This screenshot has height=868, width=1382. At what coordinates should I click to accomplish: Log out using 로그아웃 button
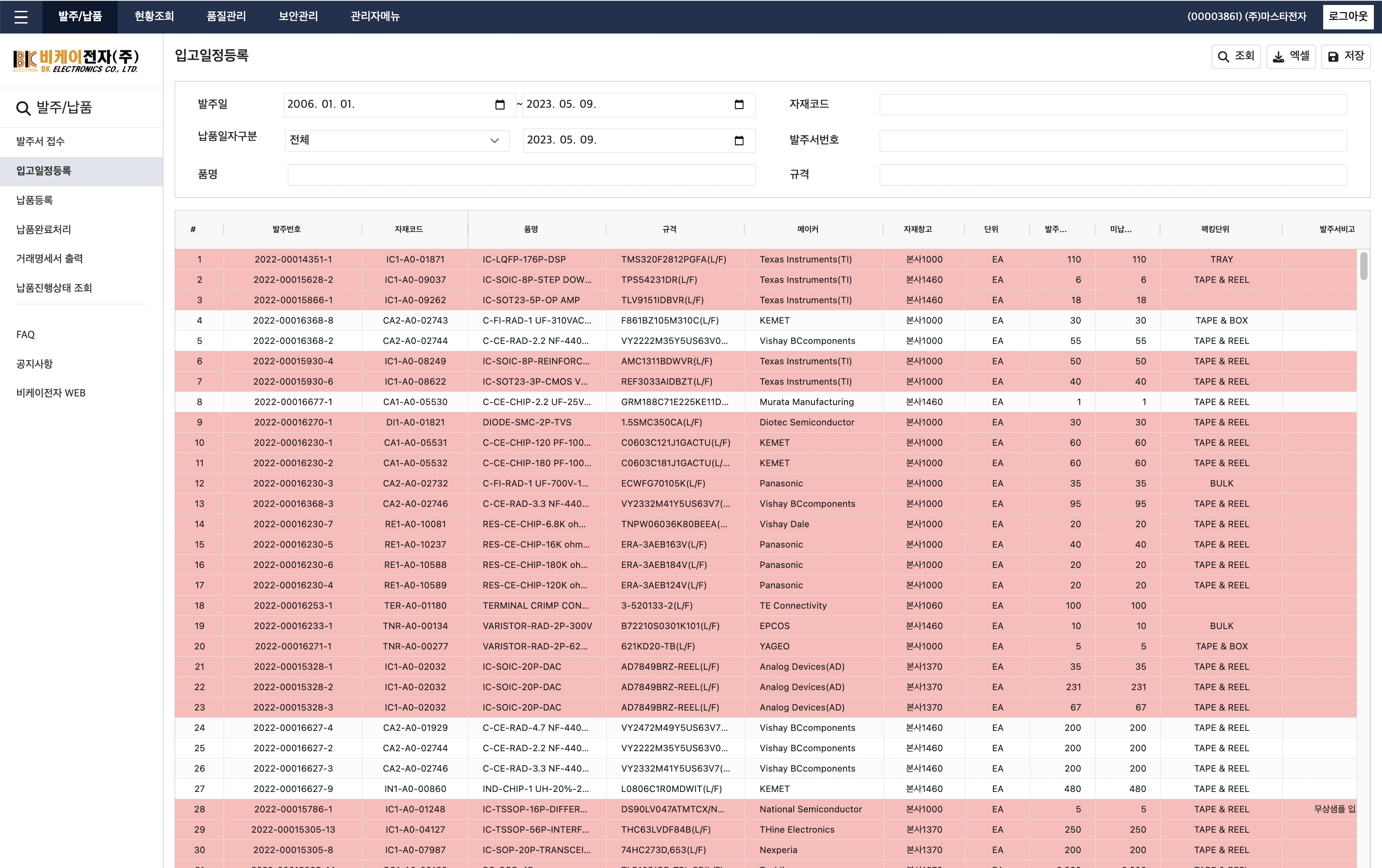click(1348, 17)
